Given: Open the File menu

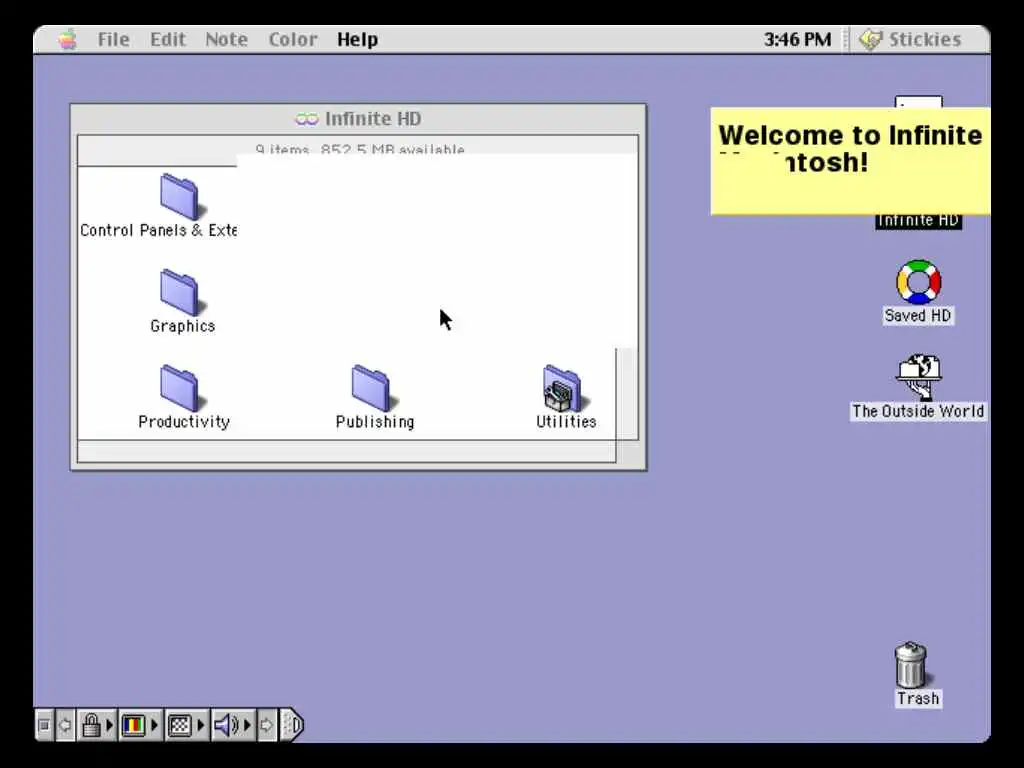Looking at the screenshot, I should [x=114, y=40].
